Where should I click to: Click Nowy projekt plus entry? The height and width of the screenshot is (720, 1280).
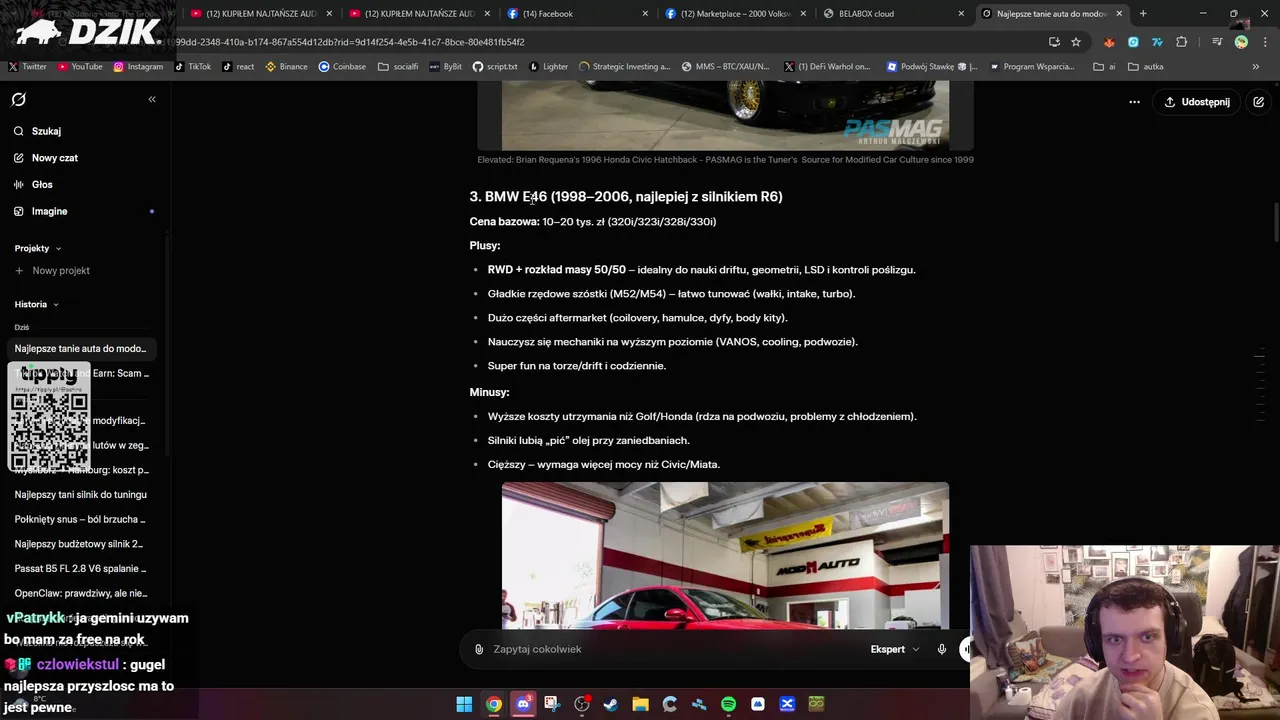(52, 271)
